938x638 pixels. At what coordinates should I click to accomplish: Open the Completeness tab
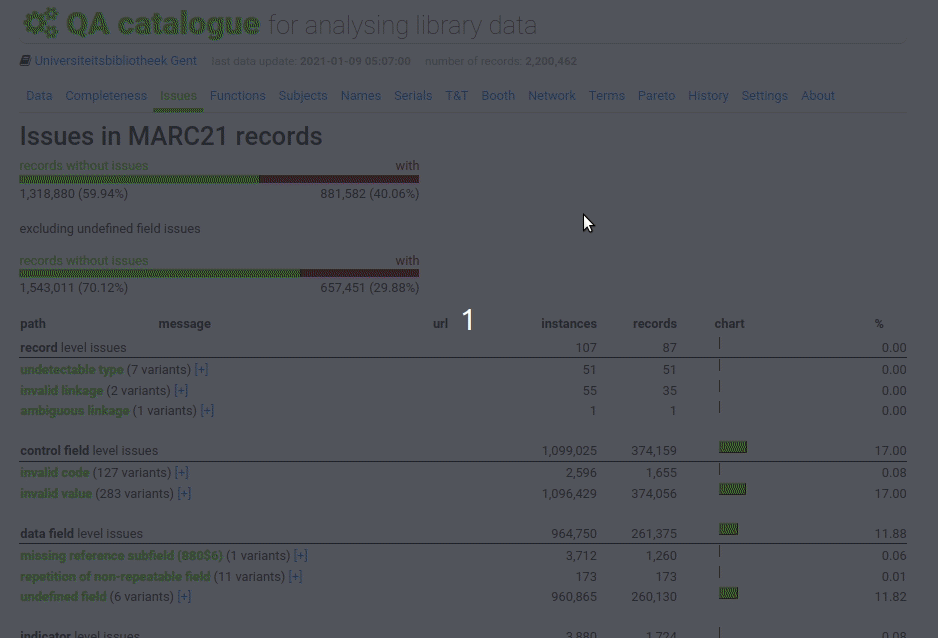pyautogui.click(x=106, y=96)
